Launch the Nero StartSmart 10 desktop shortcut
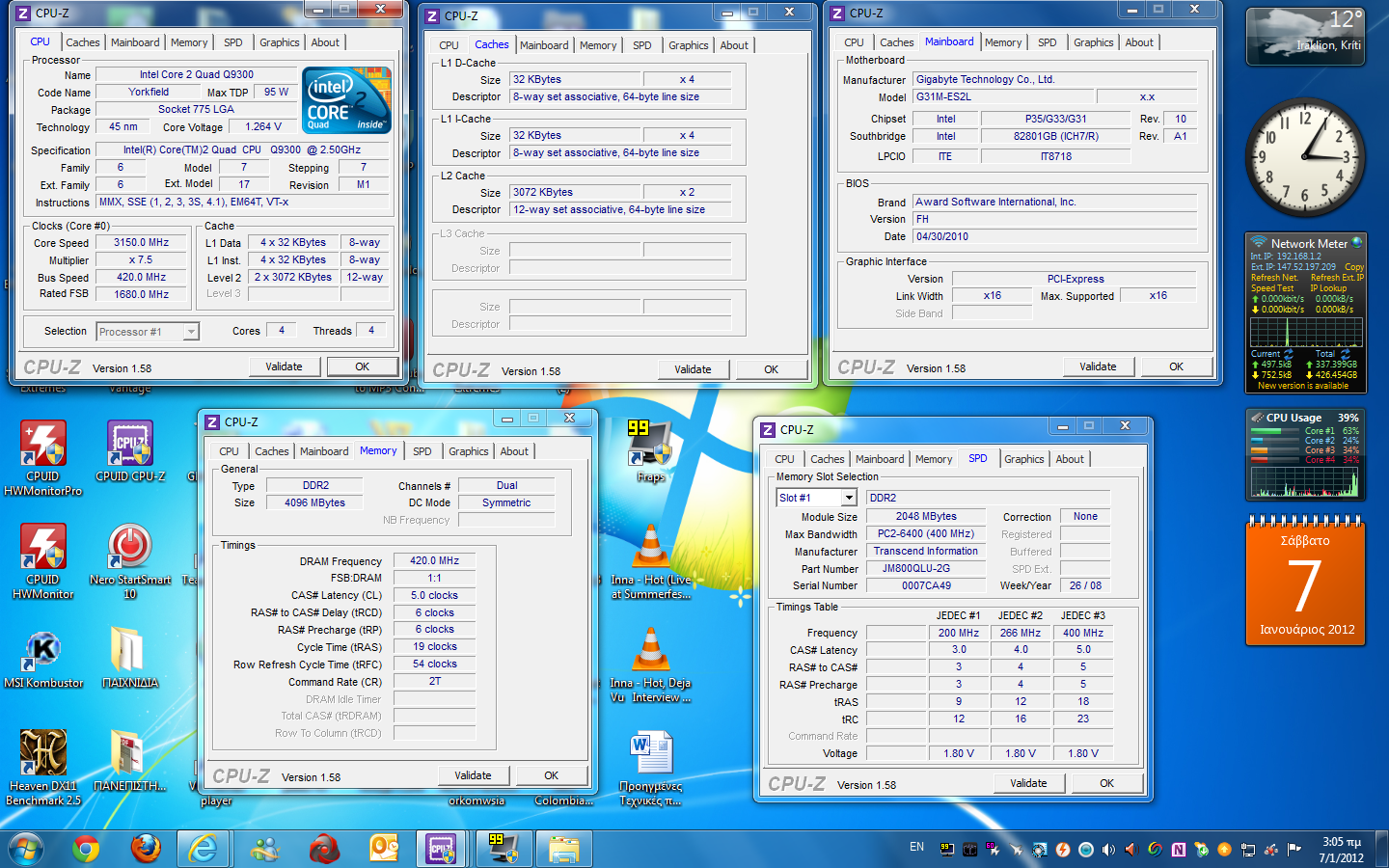1389x868 pixels. coord(130,561)
